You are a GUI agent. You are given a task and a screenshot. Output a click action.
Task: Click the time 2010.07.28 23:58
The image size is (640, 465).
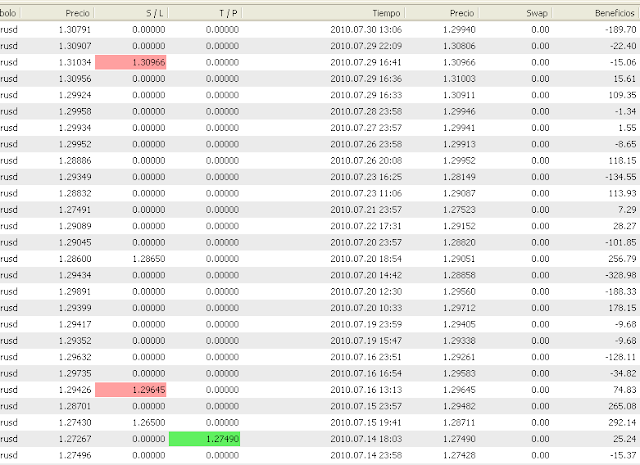[366, 111]
